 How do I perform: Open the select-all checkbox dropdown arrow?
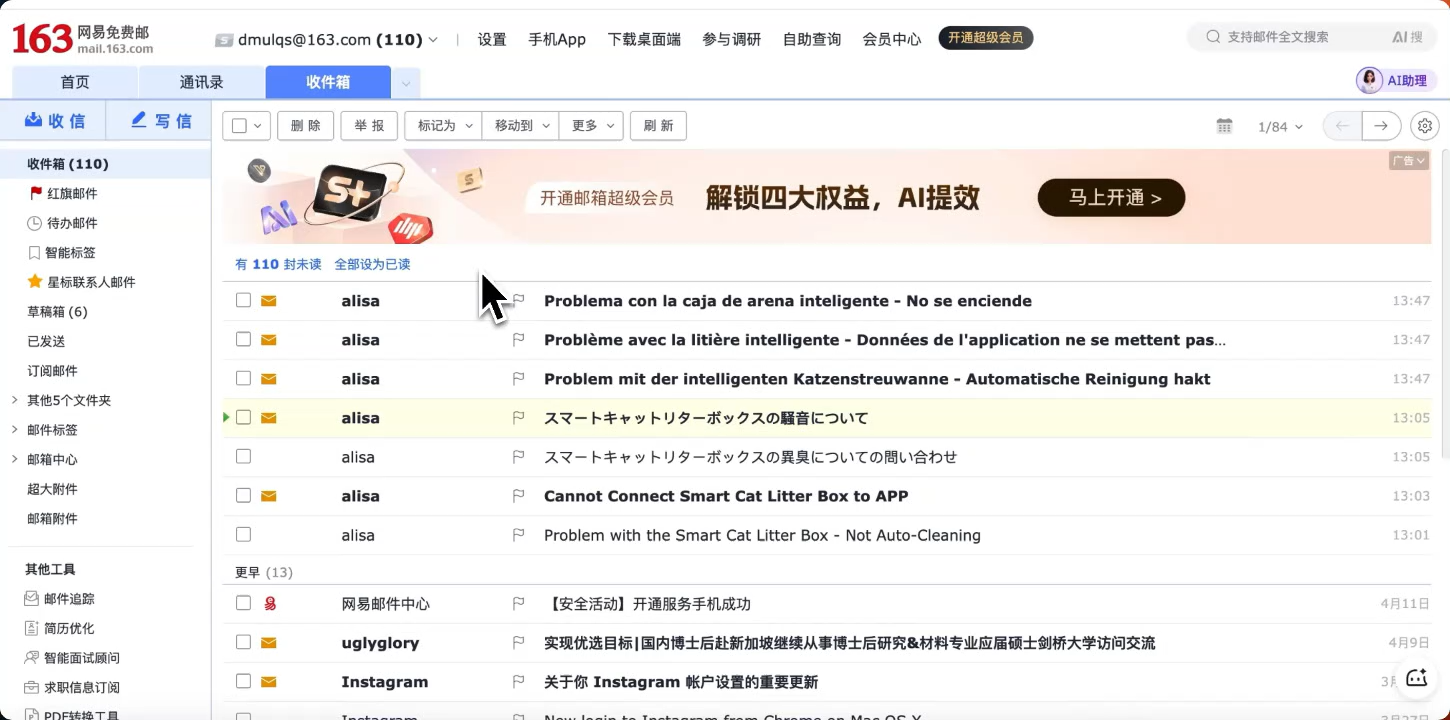pyautogui.click(x=258, y=126)
